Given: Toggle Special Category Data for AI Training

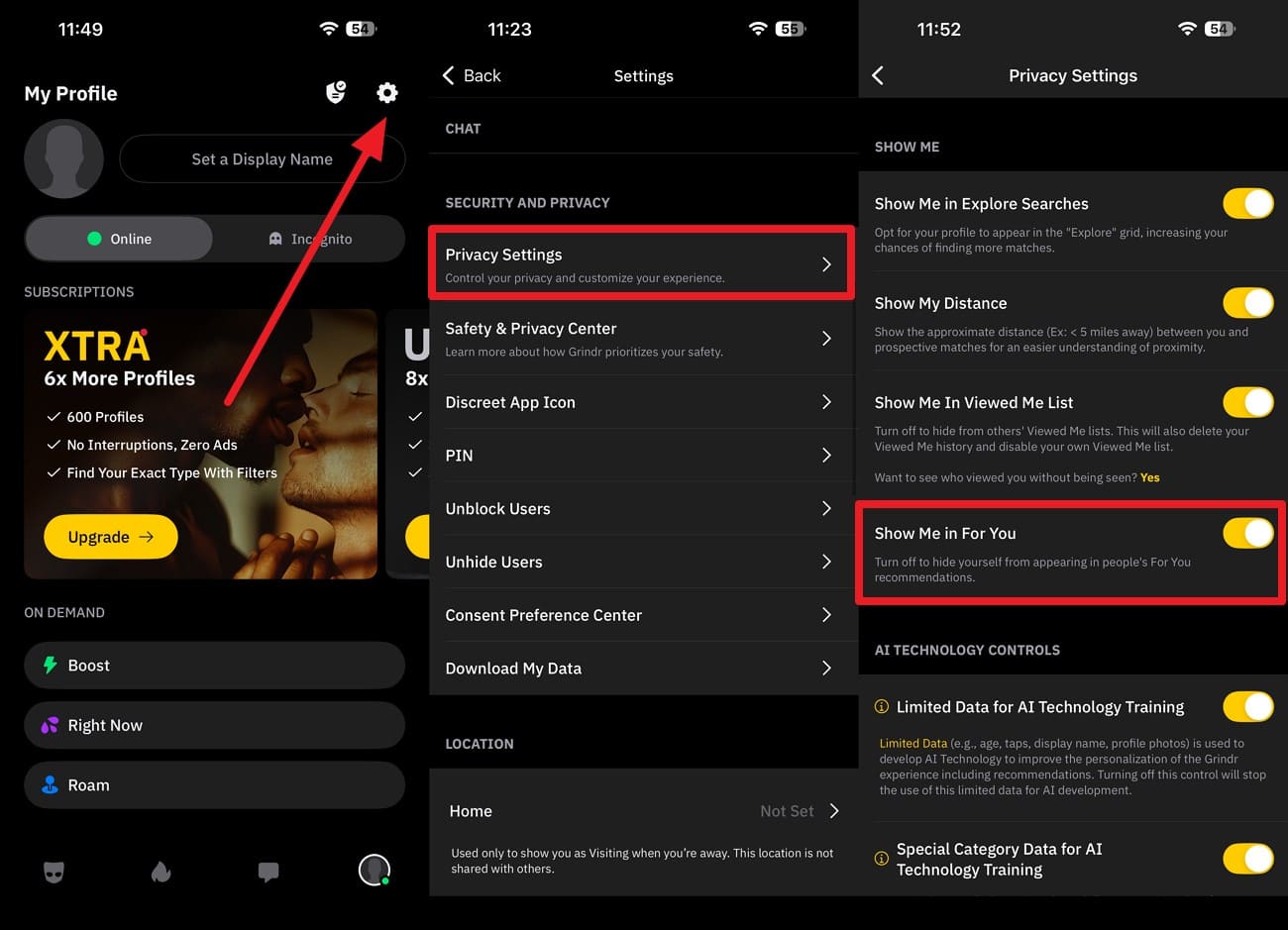Looking at the screenshot, I should coord(1248,859).
